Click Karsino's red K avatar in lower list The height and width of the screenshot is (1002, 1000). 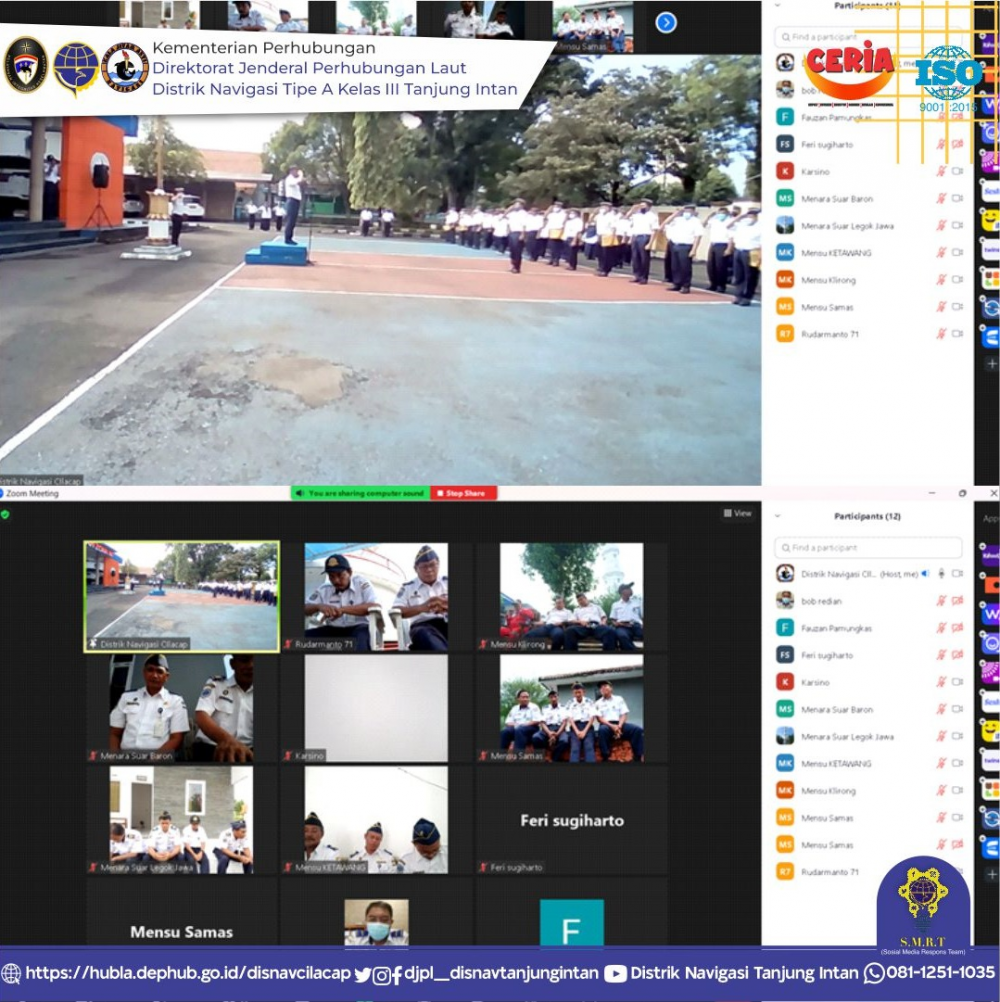(x=785, y=682)
